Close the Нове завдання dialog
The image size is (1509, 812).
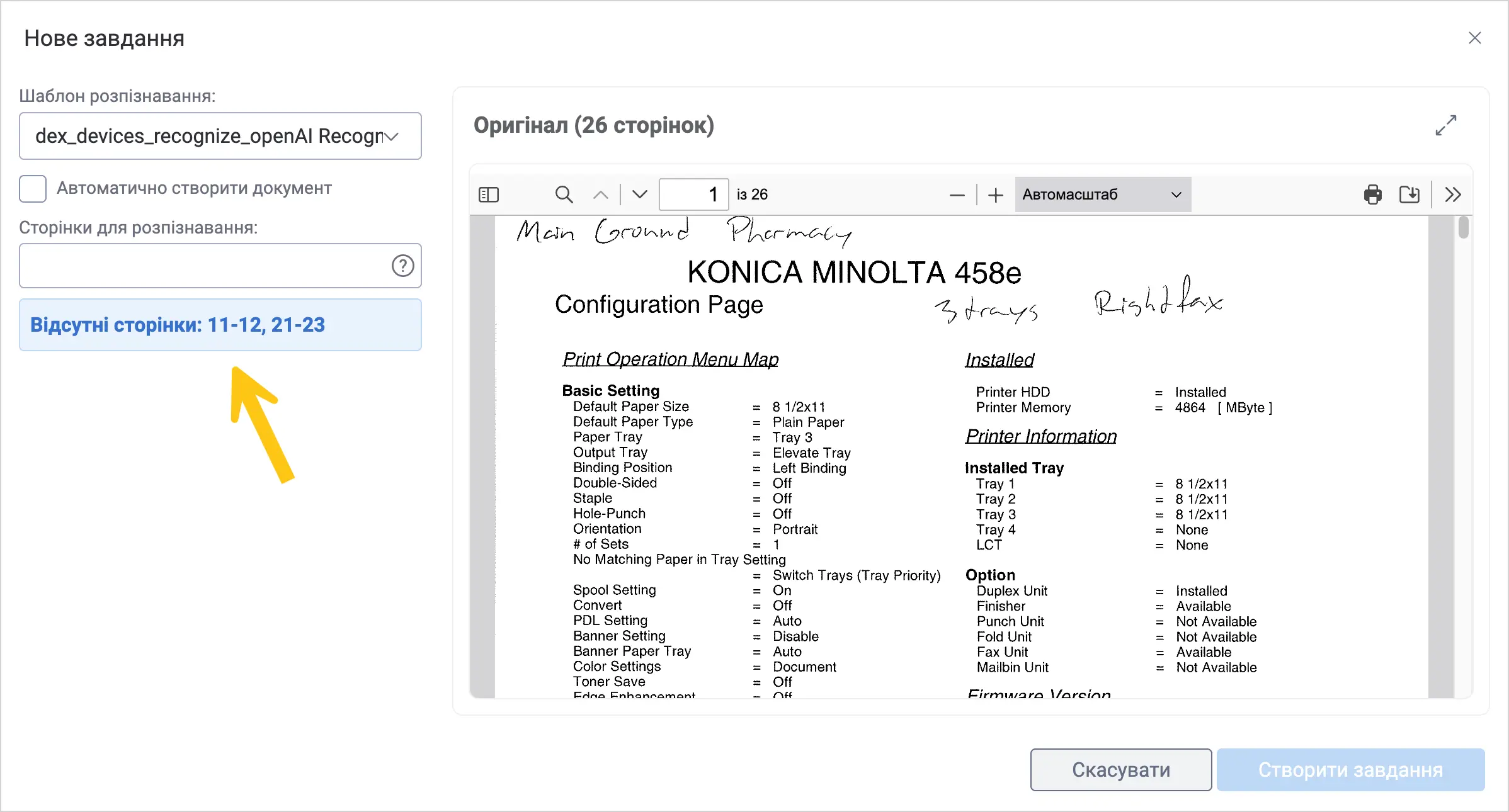[1474, 38]
